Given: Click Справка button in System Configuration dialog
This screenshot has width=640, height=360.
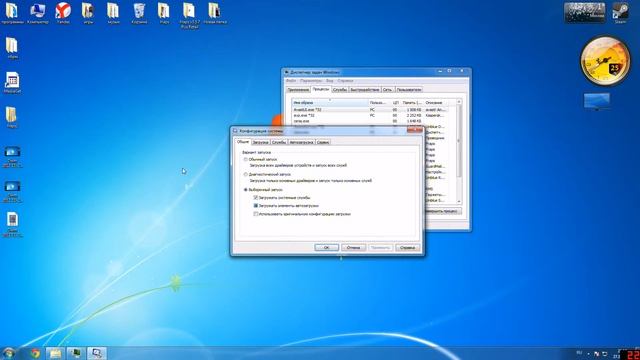Looking at the screenshot, I should (x=407, y=248).
